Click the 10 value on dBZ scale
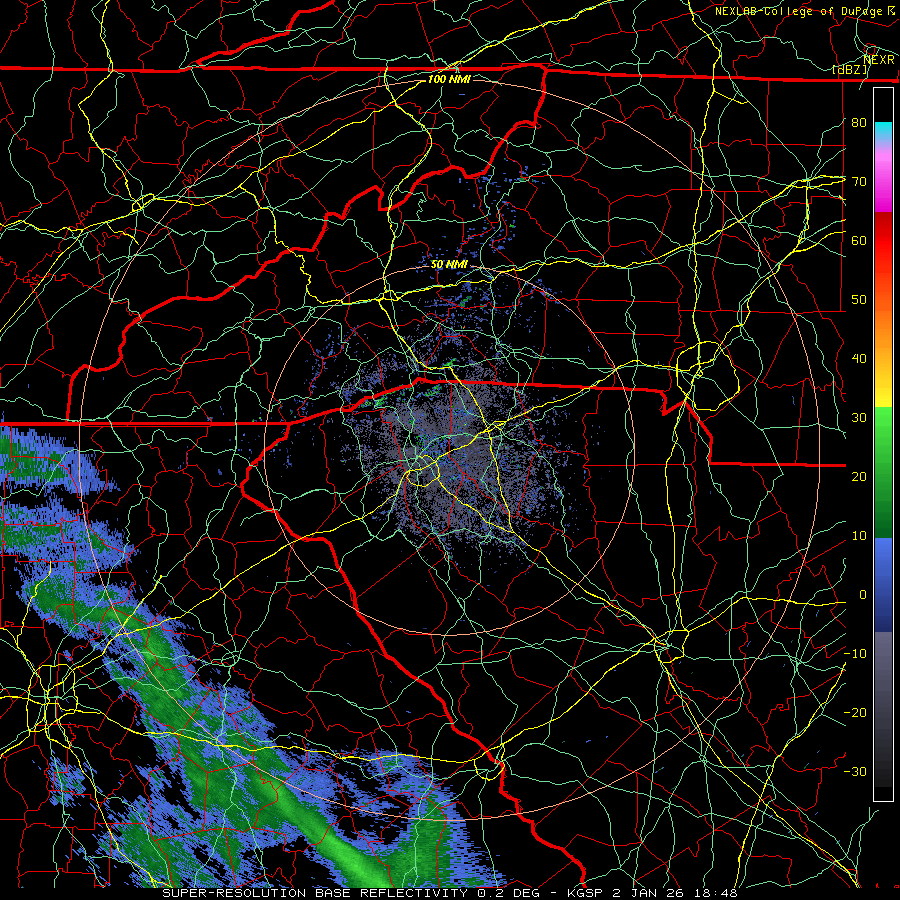The height and width of the screenshot is (900, 900). pos(859,536)
